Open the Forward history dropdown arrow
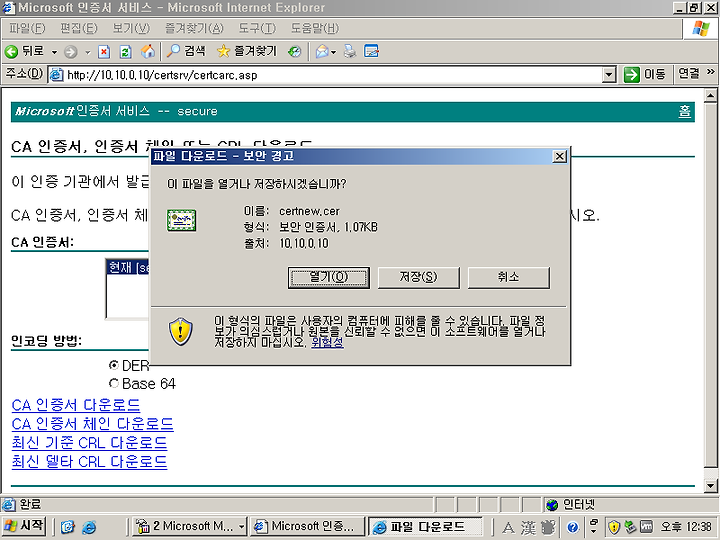The height and width of the screenshot is (540, 720). point(87,52)
